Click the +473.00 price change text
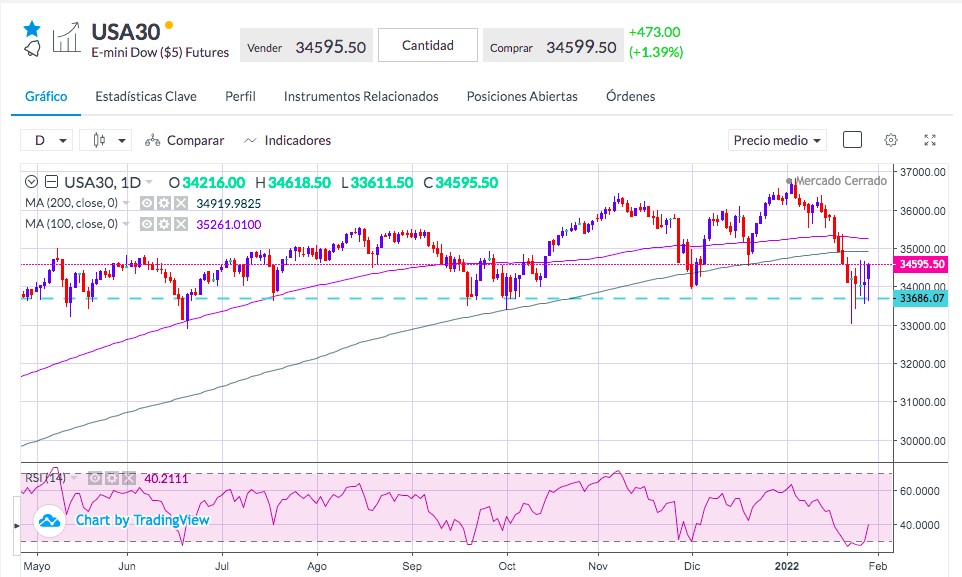962x577 pixels. coord(655,32)
